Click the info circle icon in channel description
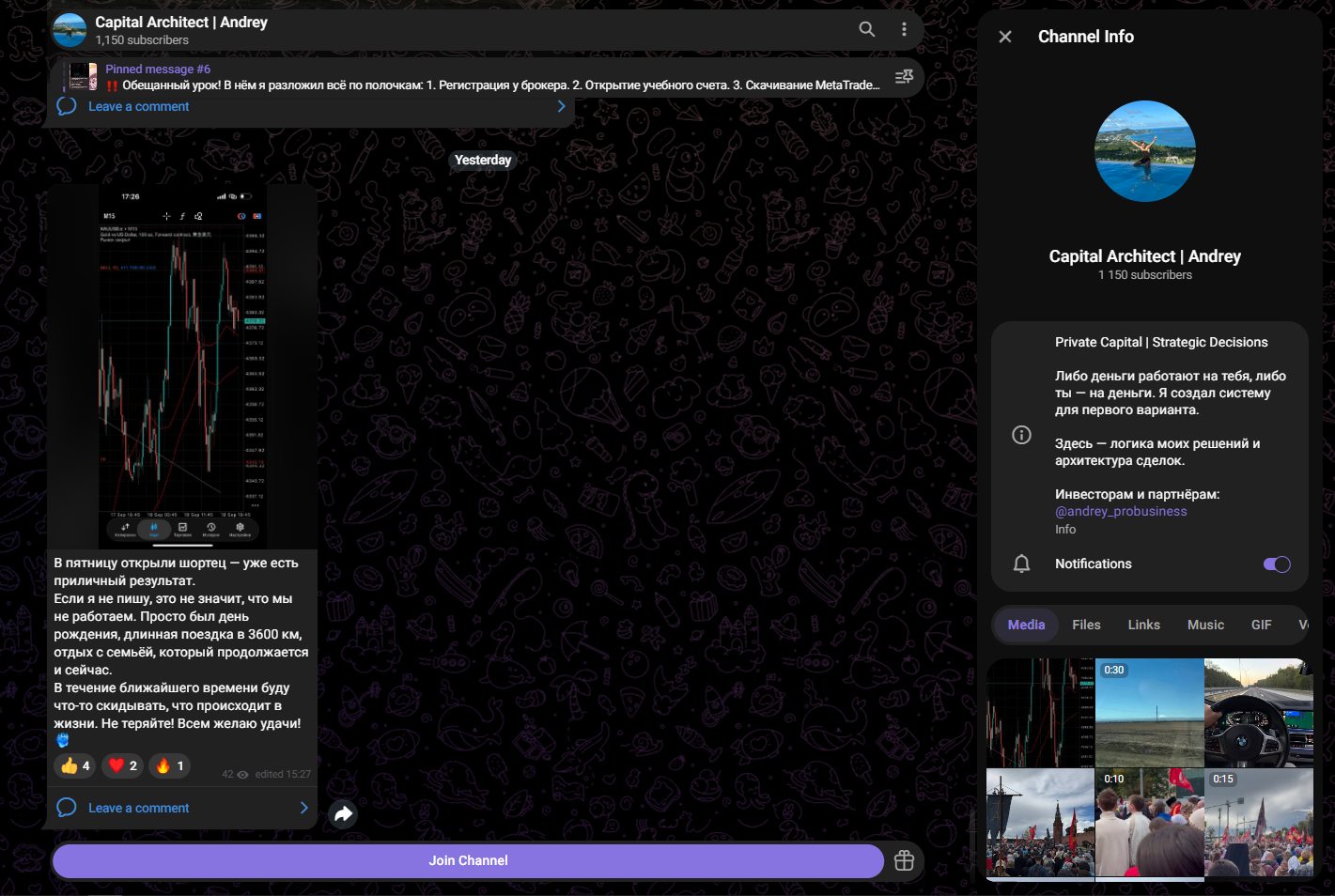 pos(1021,435)
